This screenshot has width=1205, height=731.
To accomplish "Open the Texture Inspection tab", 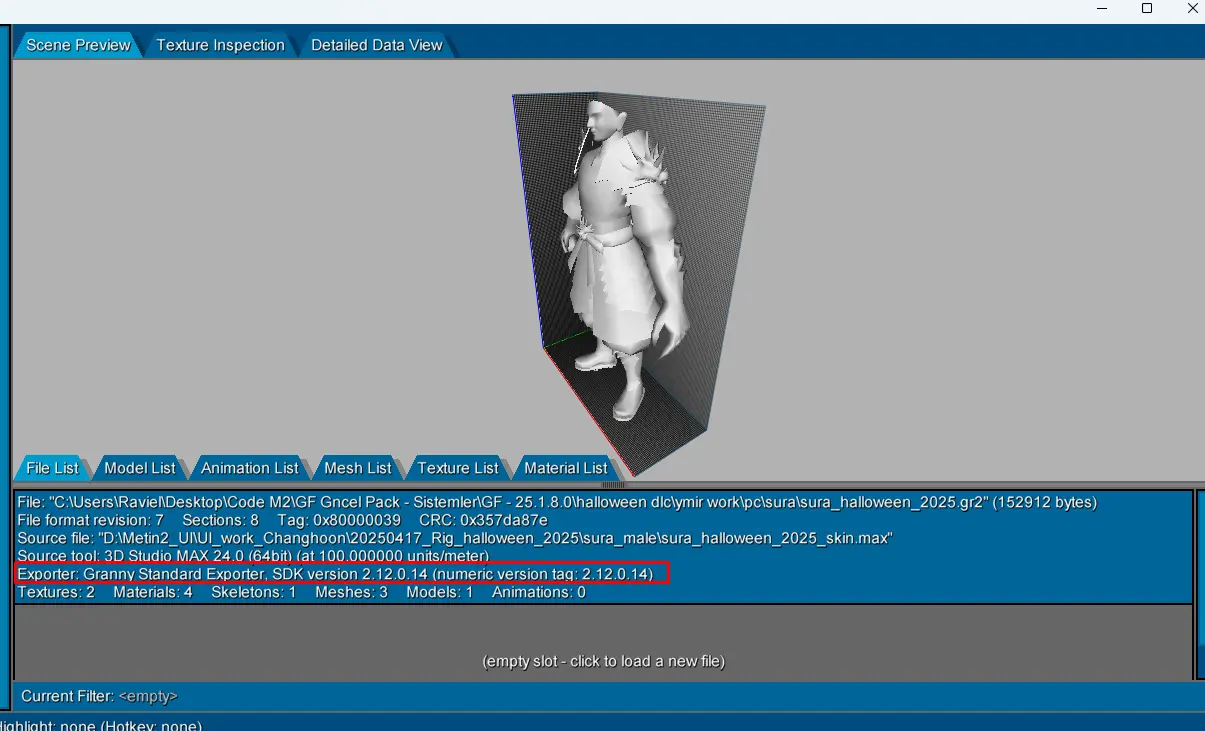I will (x=220, y=45).
